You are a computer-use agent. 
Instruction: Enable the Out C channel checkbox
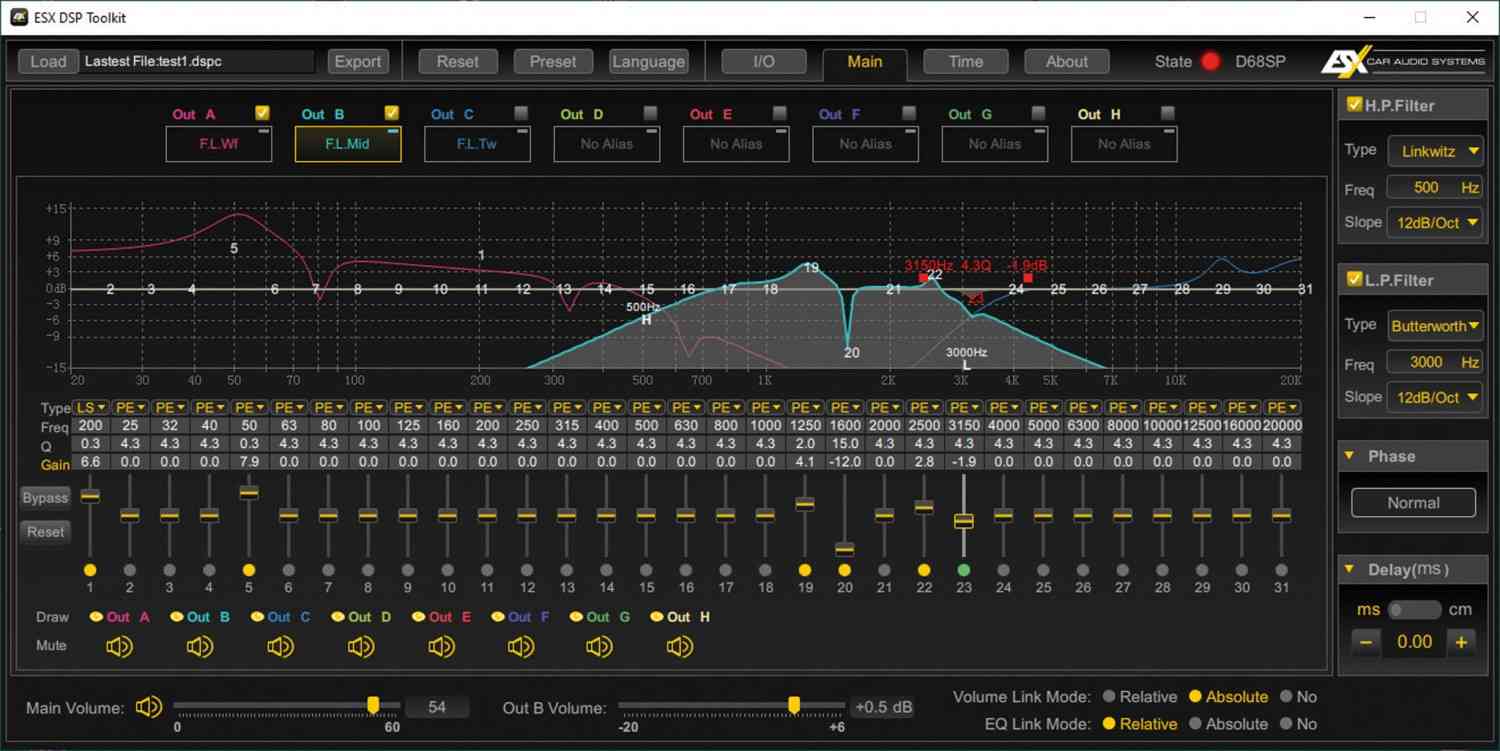click(521, 114)
